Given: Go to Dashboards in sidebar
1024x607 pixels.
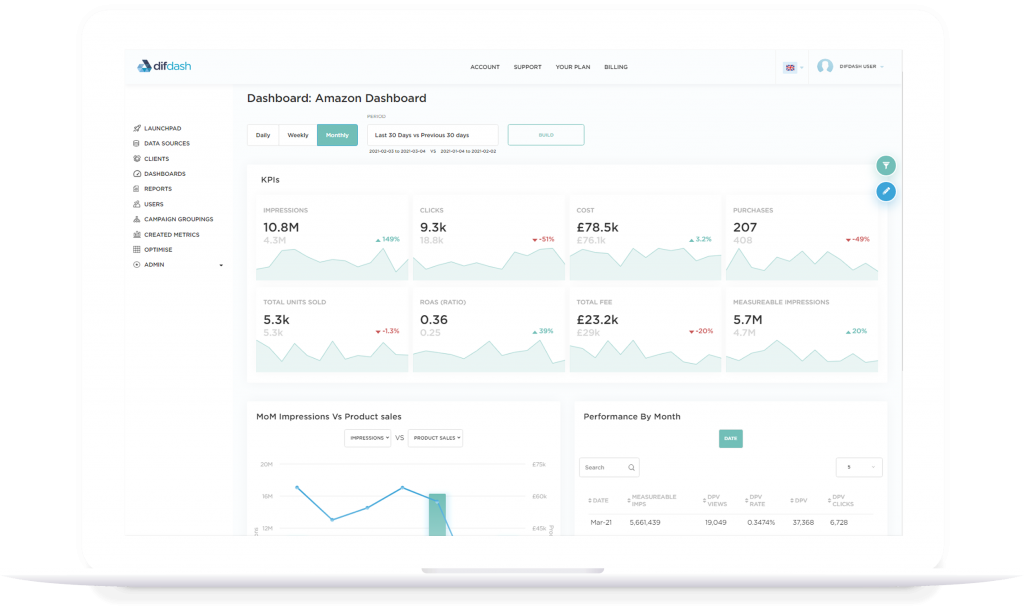Looking at the screenshot, I should coord(165,174).
